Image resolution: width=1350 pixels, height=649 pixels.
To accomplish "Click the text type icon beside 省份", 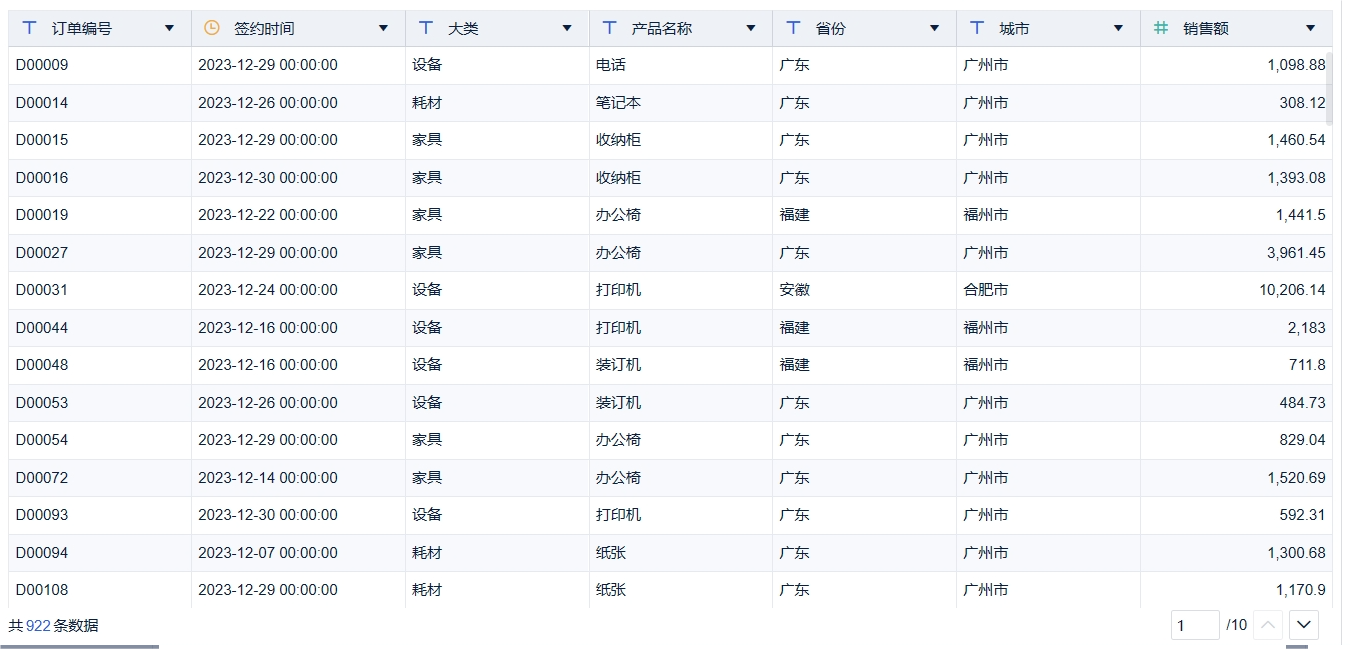I will pyautogui.click(x=794, y=28).
